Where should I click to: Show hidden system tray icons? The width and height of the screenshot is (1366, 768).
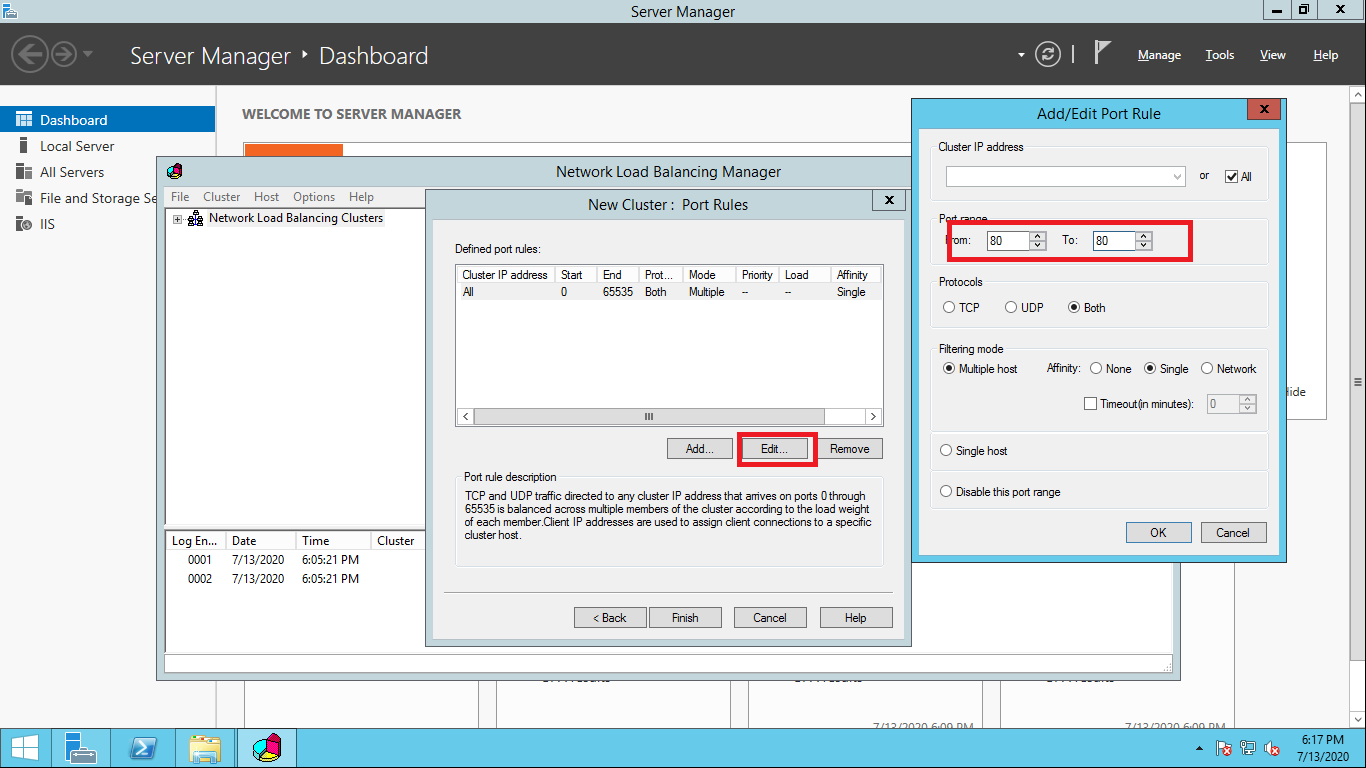(1200, 748)
